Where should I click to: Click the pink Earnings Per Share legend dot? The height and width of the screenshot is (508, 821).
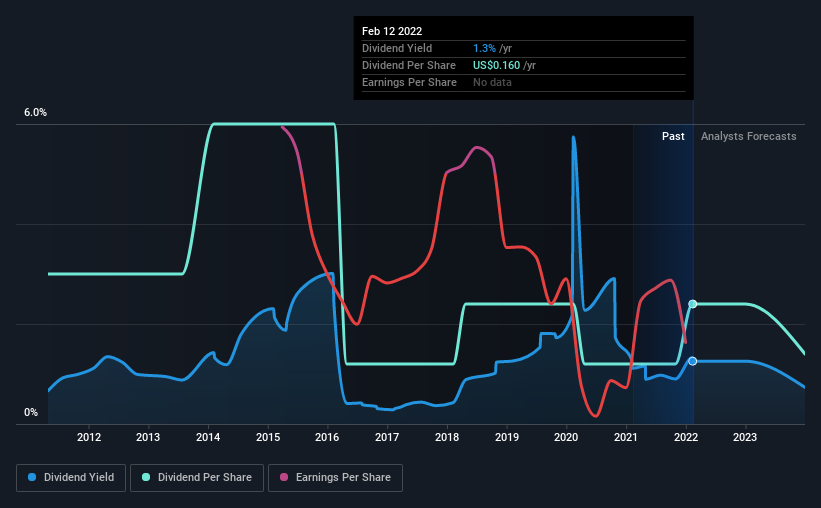[x=284, y=477]
